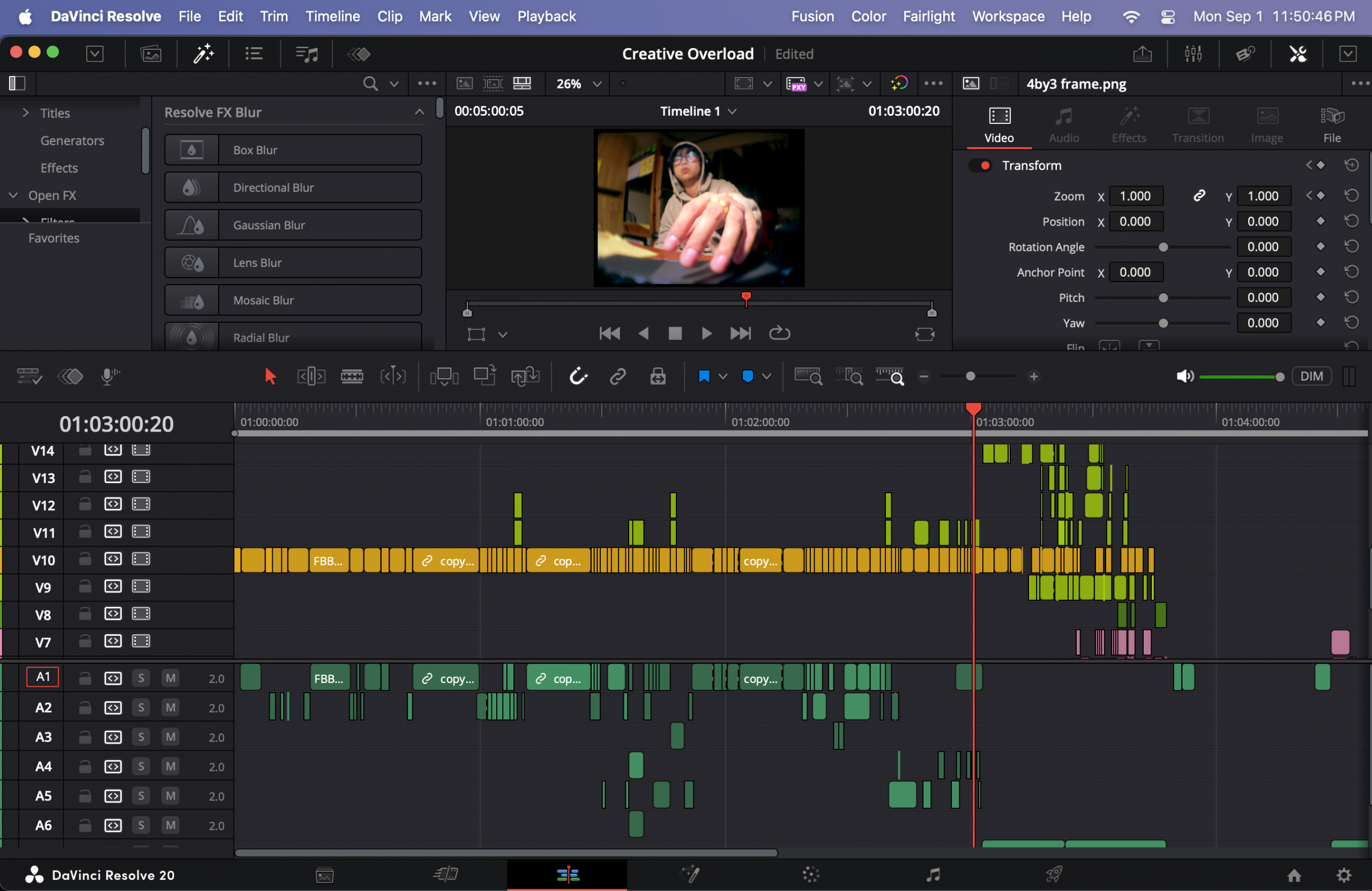Open the Deliver page rocket icon

pos(1054,875)
